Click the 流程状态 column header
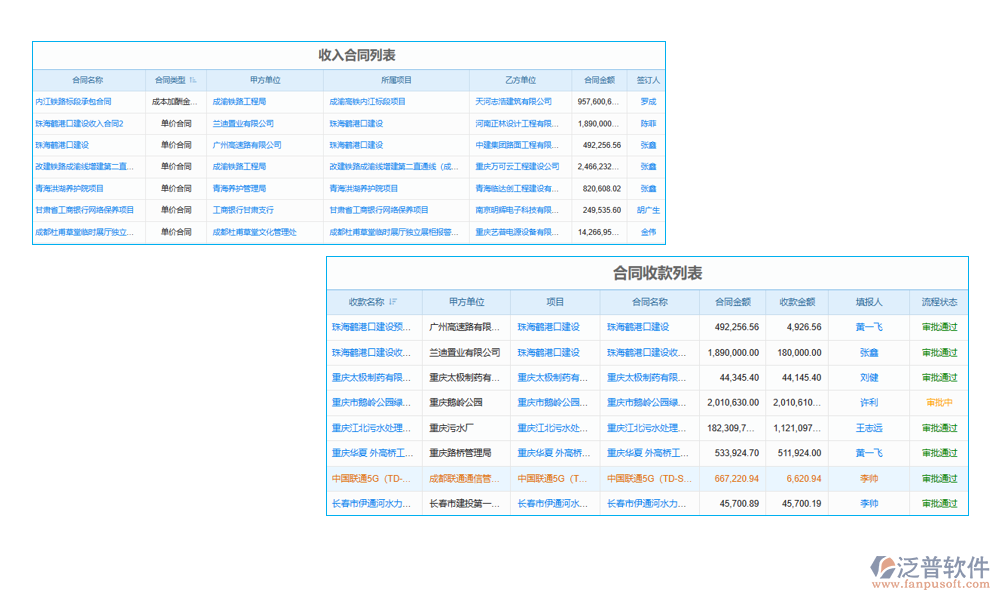The image size is (1000, 600). [940, 301]
